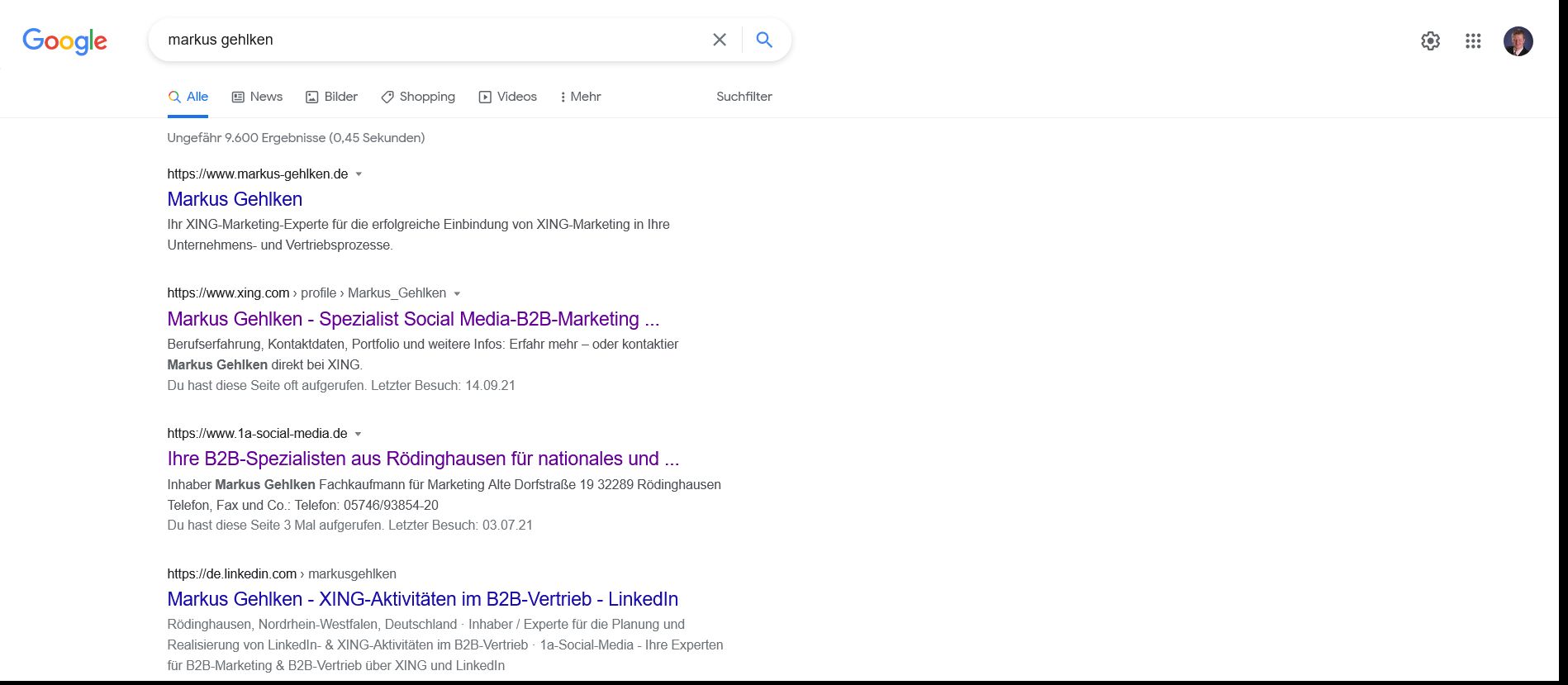This screenshot has width=1568, height=685.
Task: Open the XING profile result title
Action: (x=413, y=319)
